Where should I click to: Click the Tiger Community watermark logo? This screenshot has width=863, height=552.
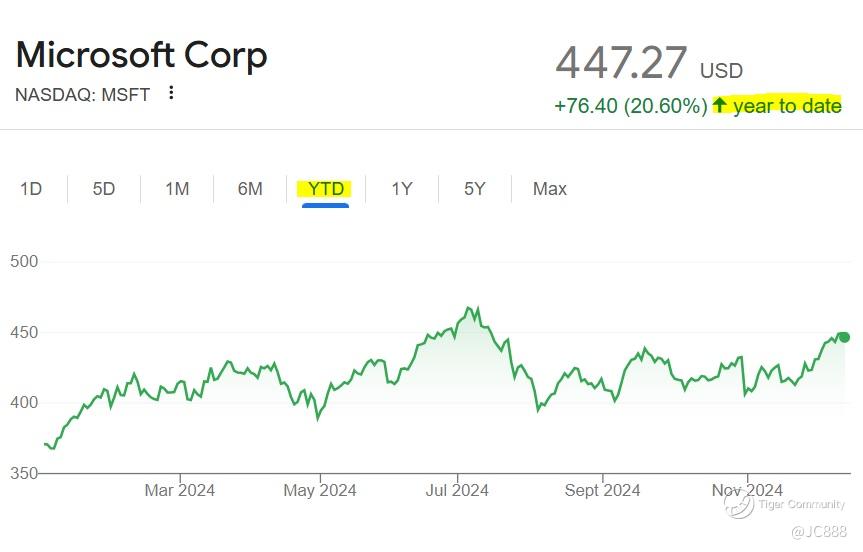point(740,505)
